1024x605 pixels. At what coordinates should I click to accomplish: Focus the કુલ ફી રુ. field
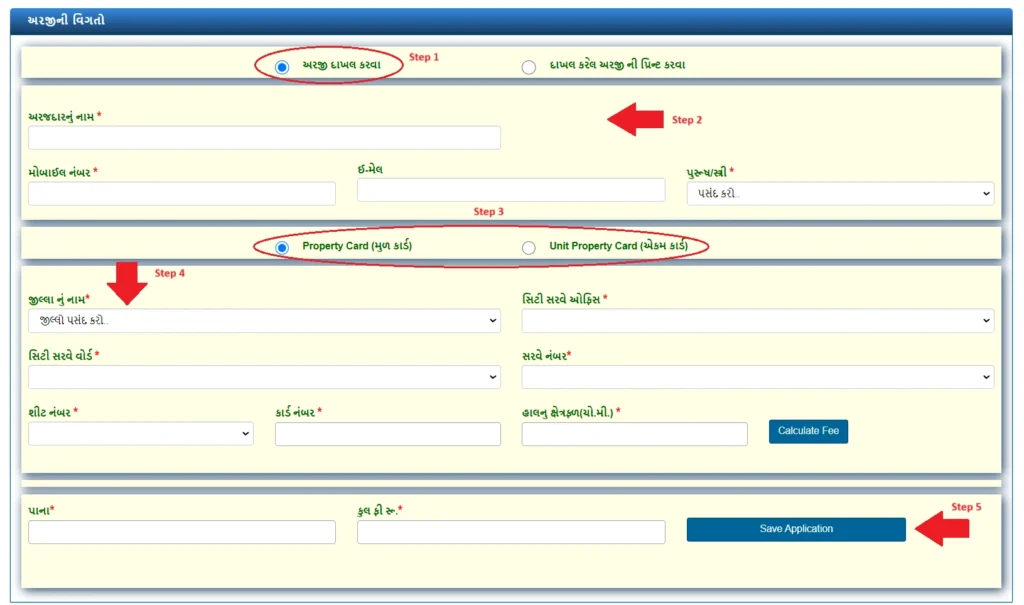(510, 532)
